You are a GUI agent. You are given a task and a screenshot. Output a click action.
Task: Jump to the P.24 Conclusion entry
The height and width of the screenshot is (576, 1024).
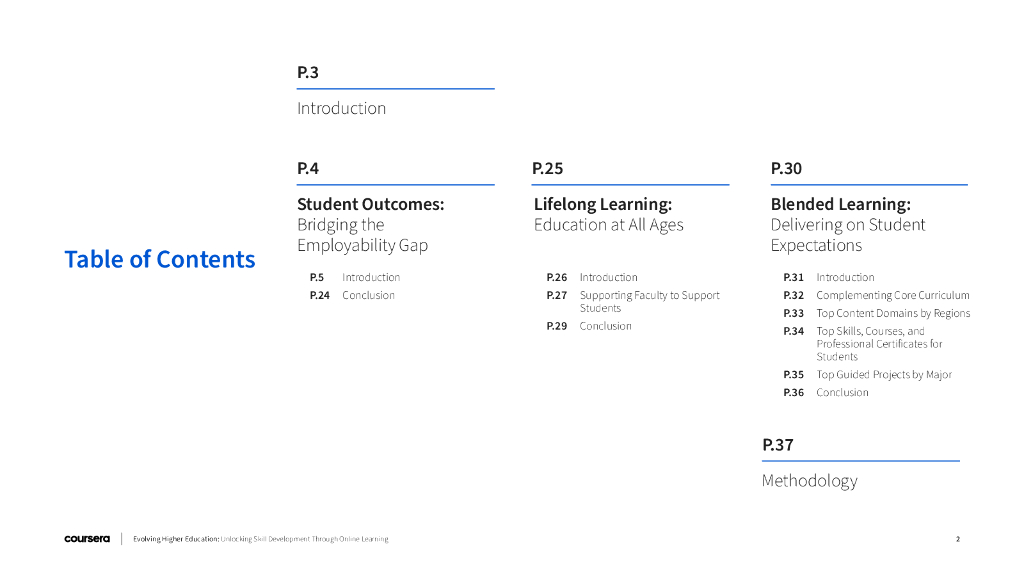pos(368,295)
